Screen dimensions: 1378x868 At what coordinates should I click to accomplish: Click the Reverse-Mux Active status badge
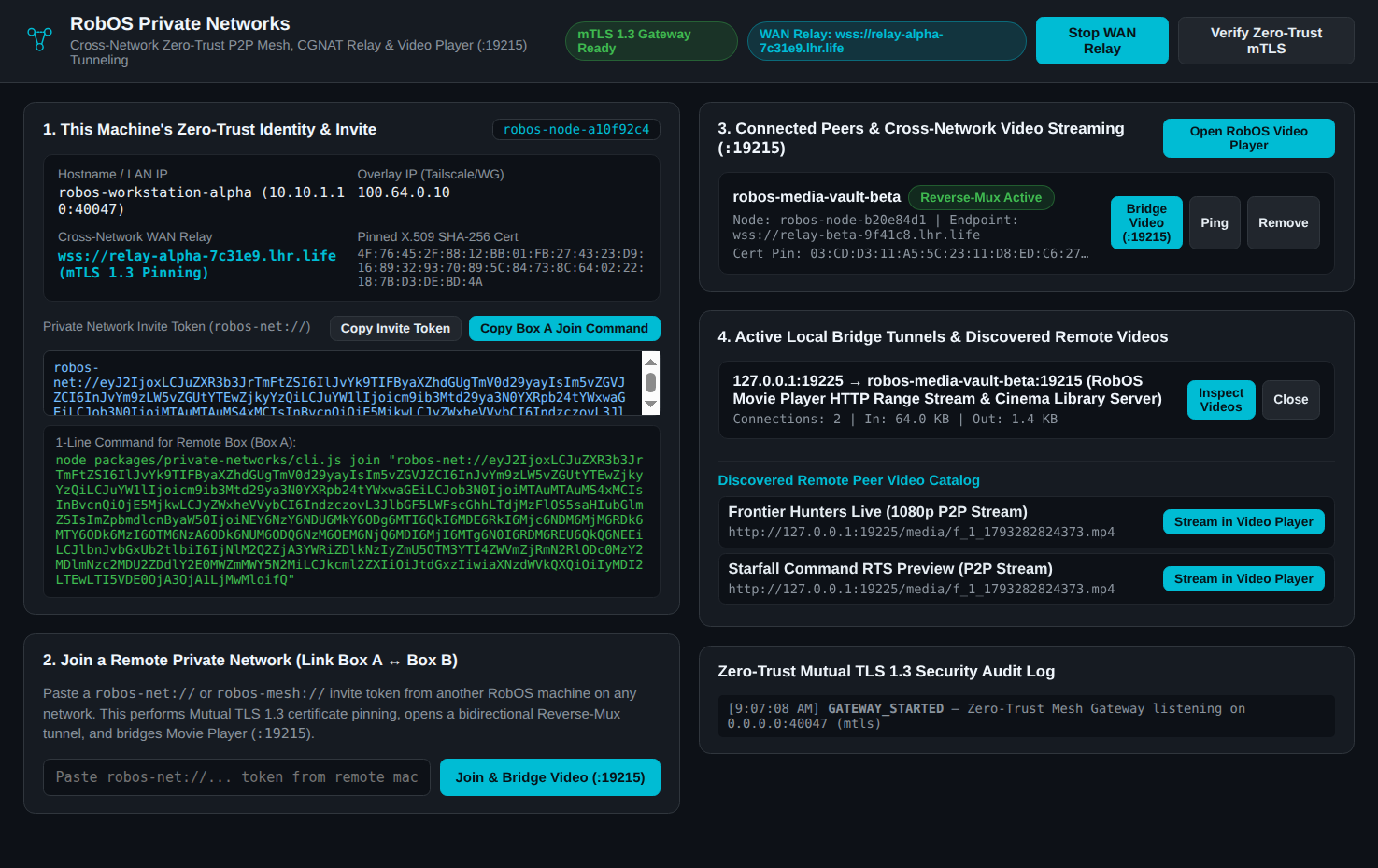coord(981,197)
